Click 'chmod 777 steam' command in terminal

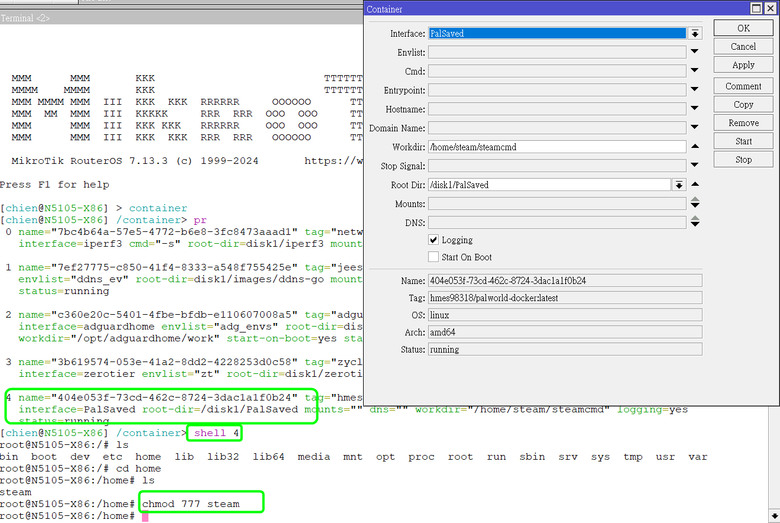[x=191, y=504]
